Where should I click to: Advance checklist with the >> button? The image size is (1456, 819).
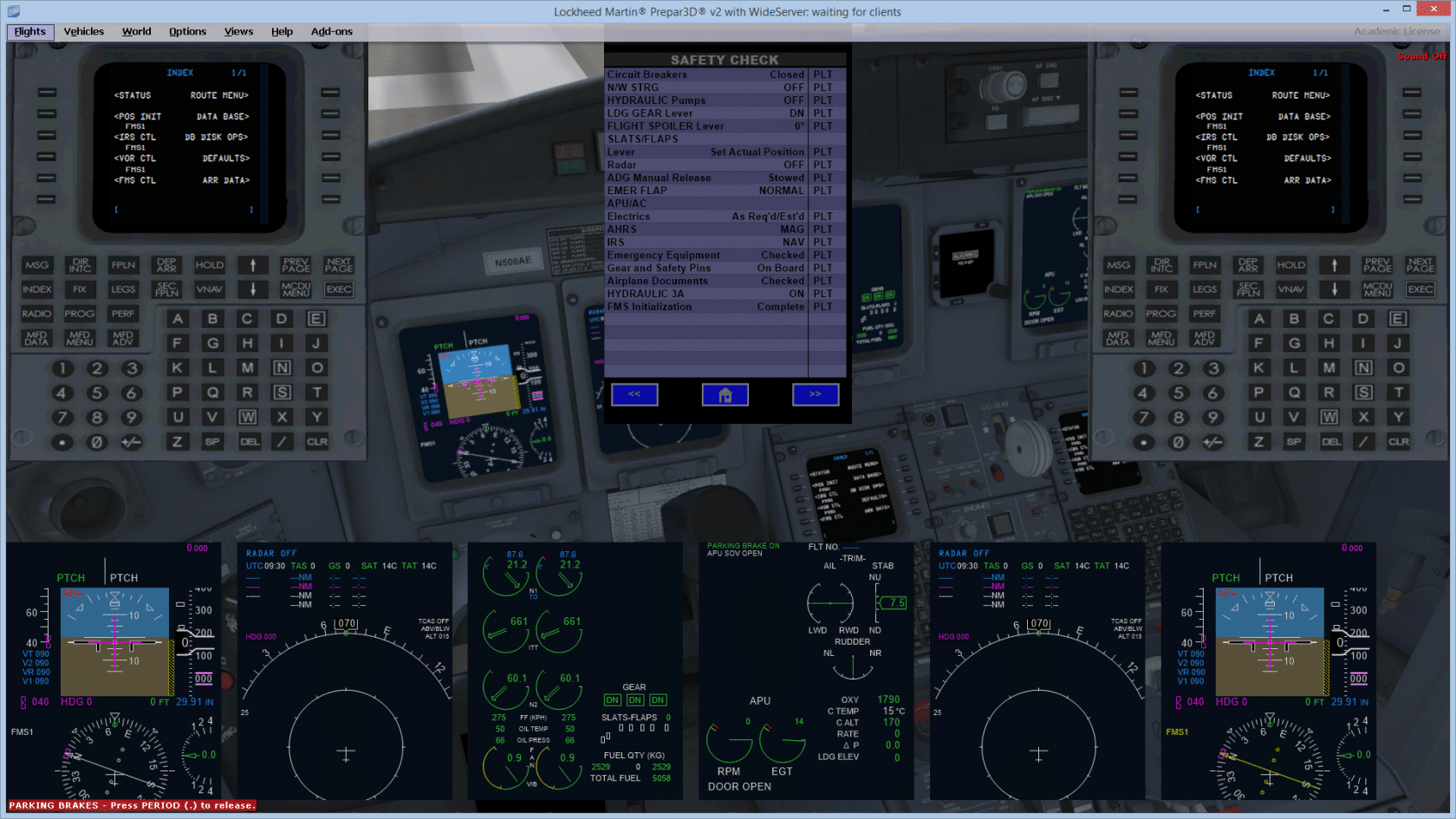point(815,395)
